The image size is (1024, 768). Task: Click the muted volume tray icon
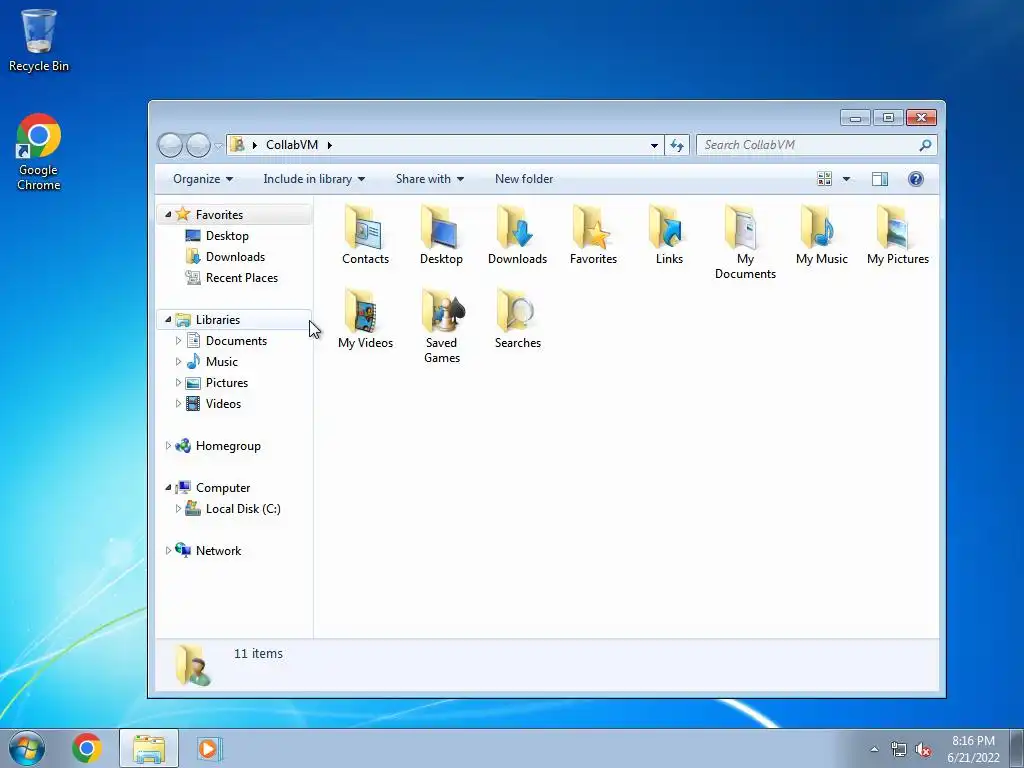click(x=923, y=750)
